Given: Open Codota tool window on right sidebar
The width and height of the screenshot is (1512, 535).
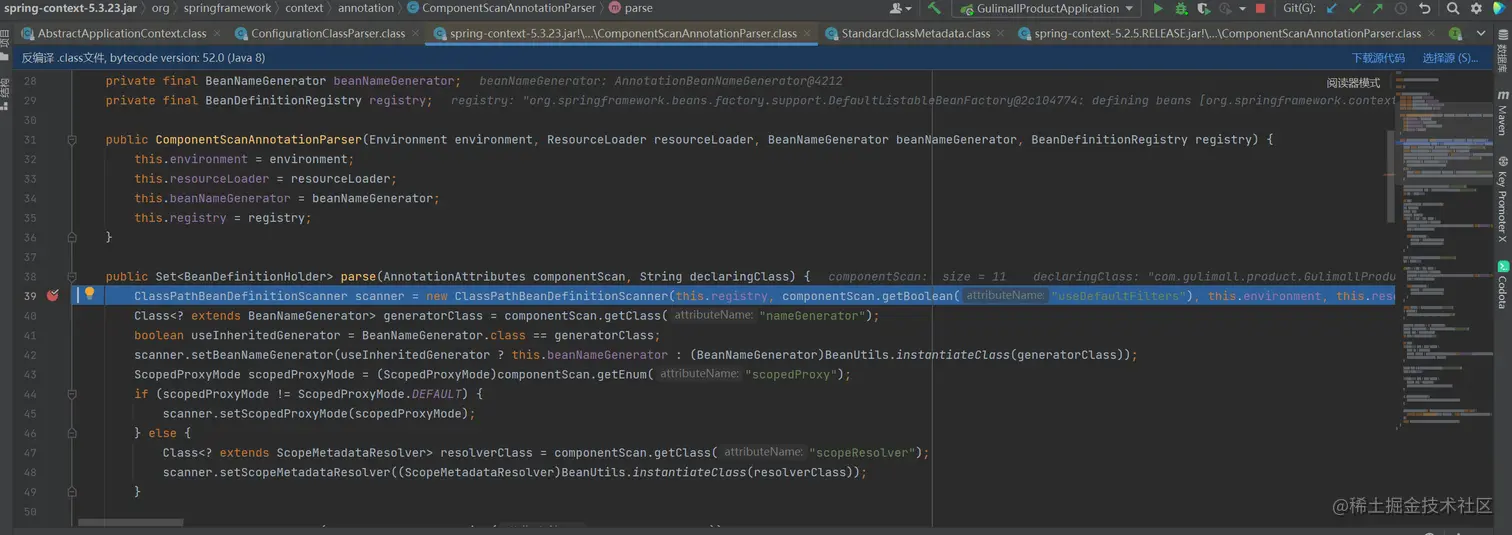Looking at the screenshot, I should tap(1502, 285).
